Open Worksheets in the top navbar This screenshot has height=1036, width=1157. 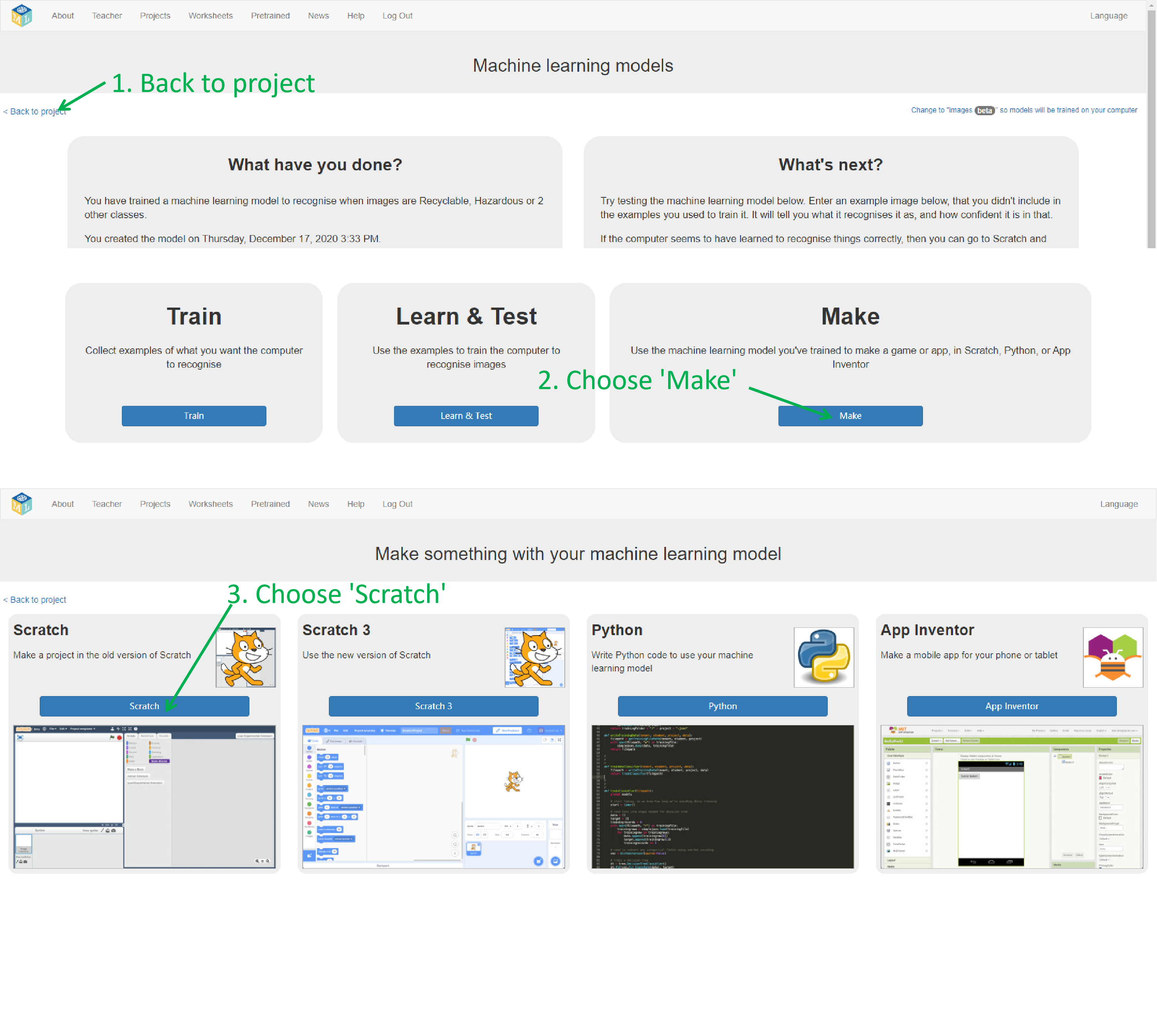[211, 15]
